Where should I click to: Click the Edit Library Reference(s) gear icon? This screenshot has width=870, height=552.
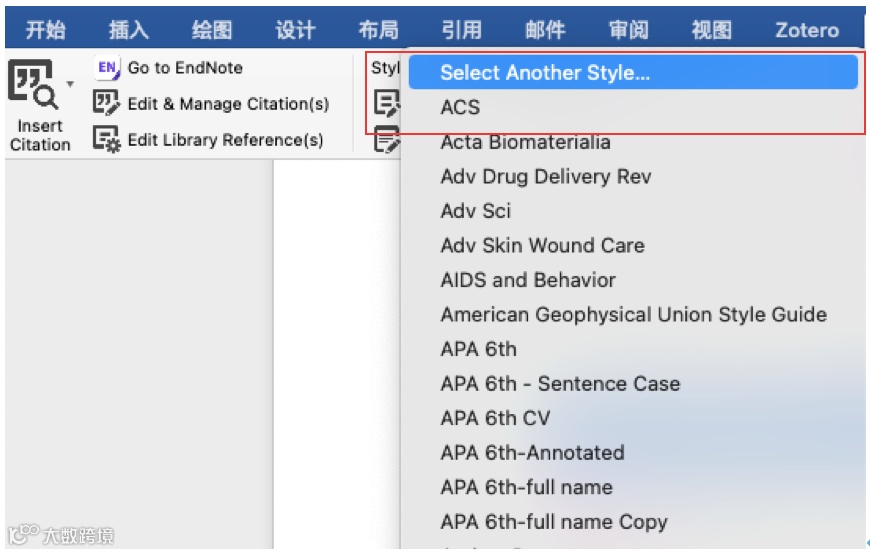tap(106, 139)
